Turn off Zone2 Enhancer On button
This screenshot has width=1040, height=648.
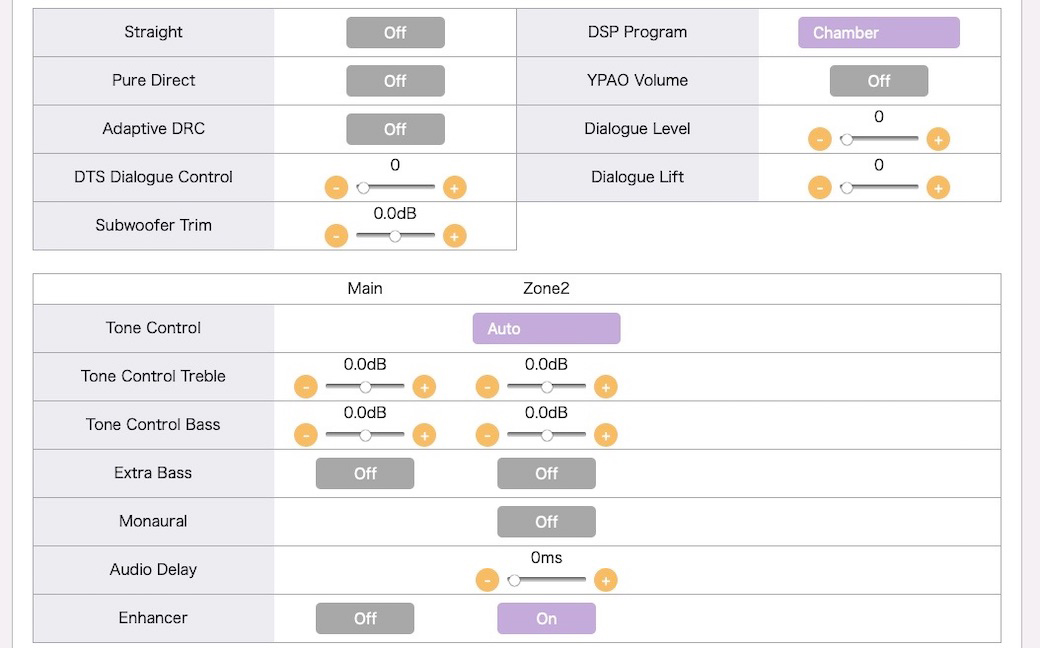[547, 618]
